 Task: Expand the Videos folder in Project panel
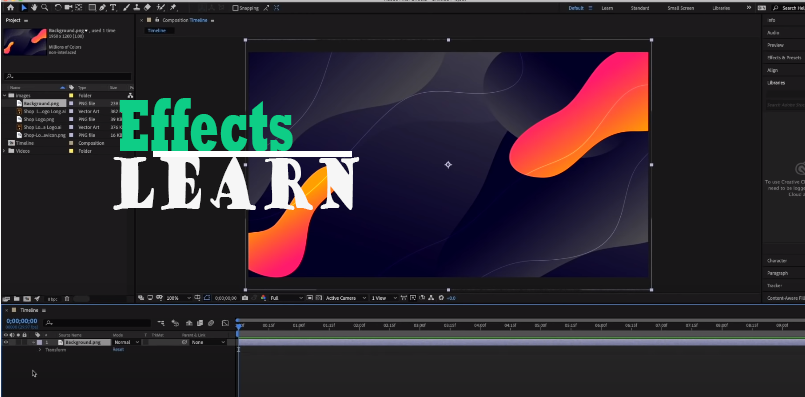(5, 151)
